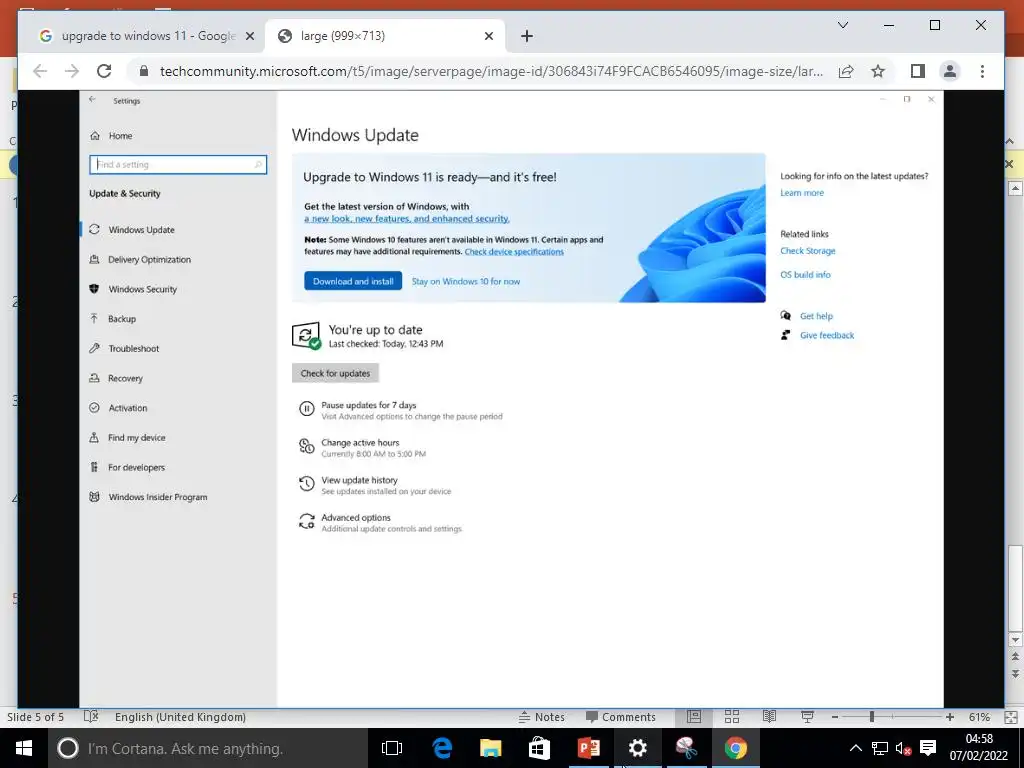Go back in Chrome browser
The height and width of the screenshot is (768, 1024).
pyautogui.click(x=40, y=71)
